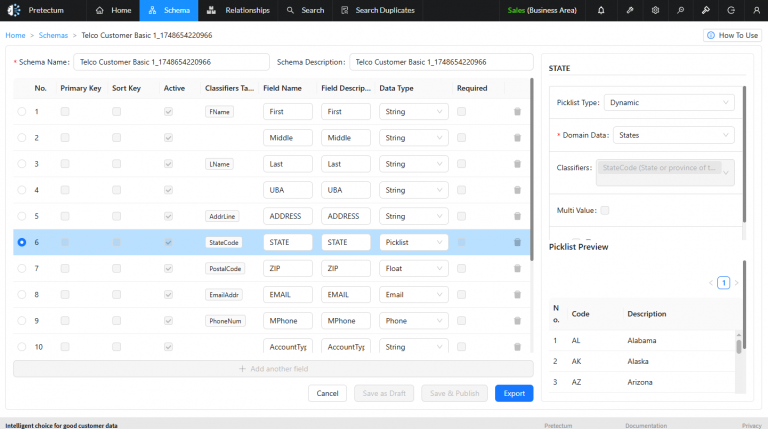The width and height of the screenshot is (768, 429).
Task: Delete the Middle field row
Action: pyautogui.click(x=517, y=138)
